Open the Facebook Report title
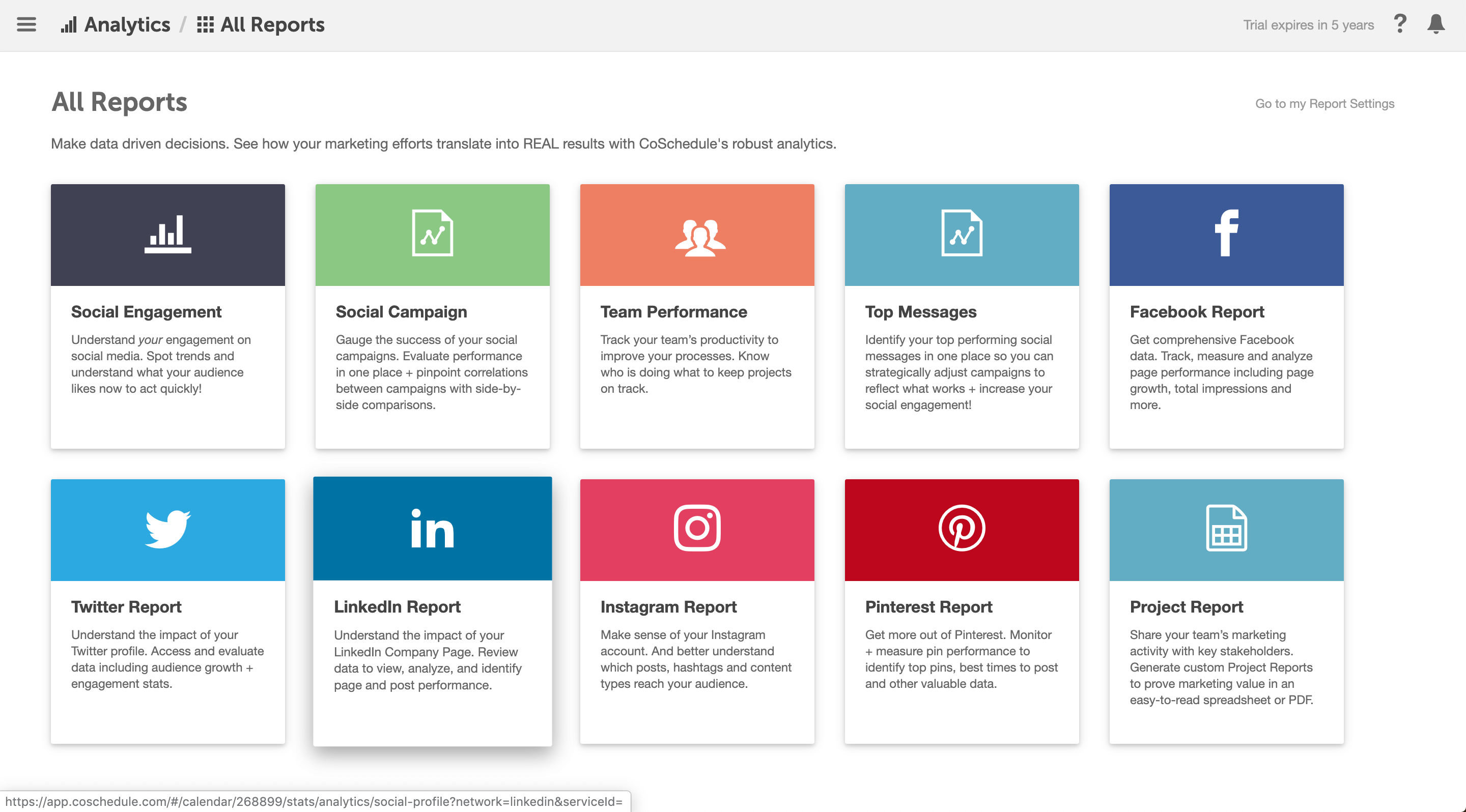 tap(1197, 311)
